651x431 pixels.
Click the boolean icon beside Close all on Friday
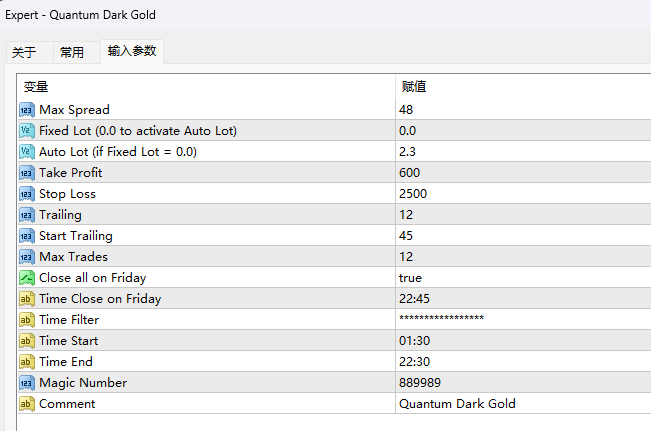pos(27,278)
